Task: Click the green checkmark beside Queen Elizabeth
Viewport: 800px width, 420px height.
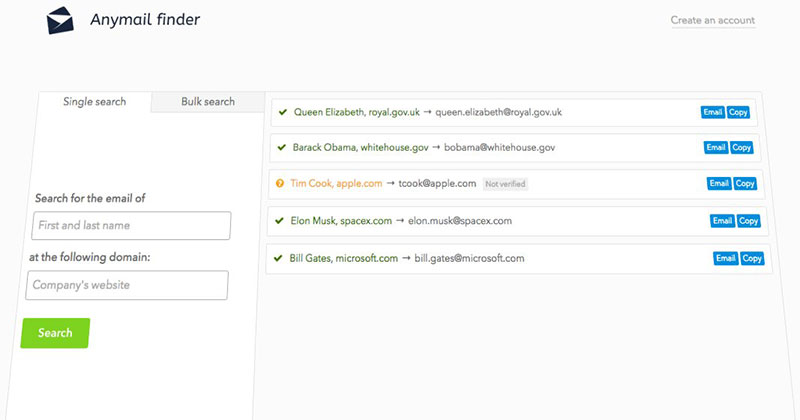Action: 283,112
